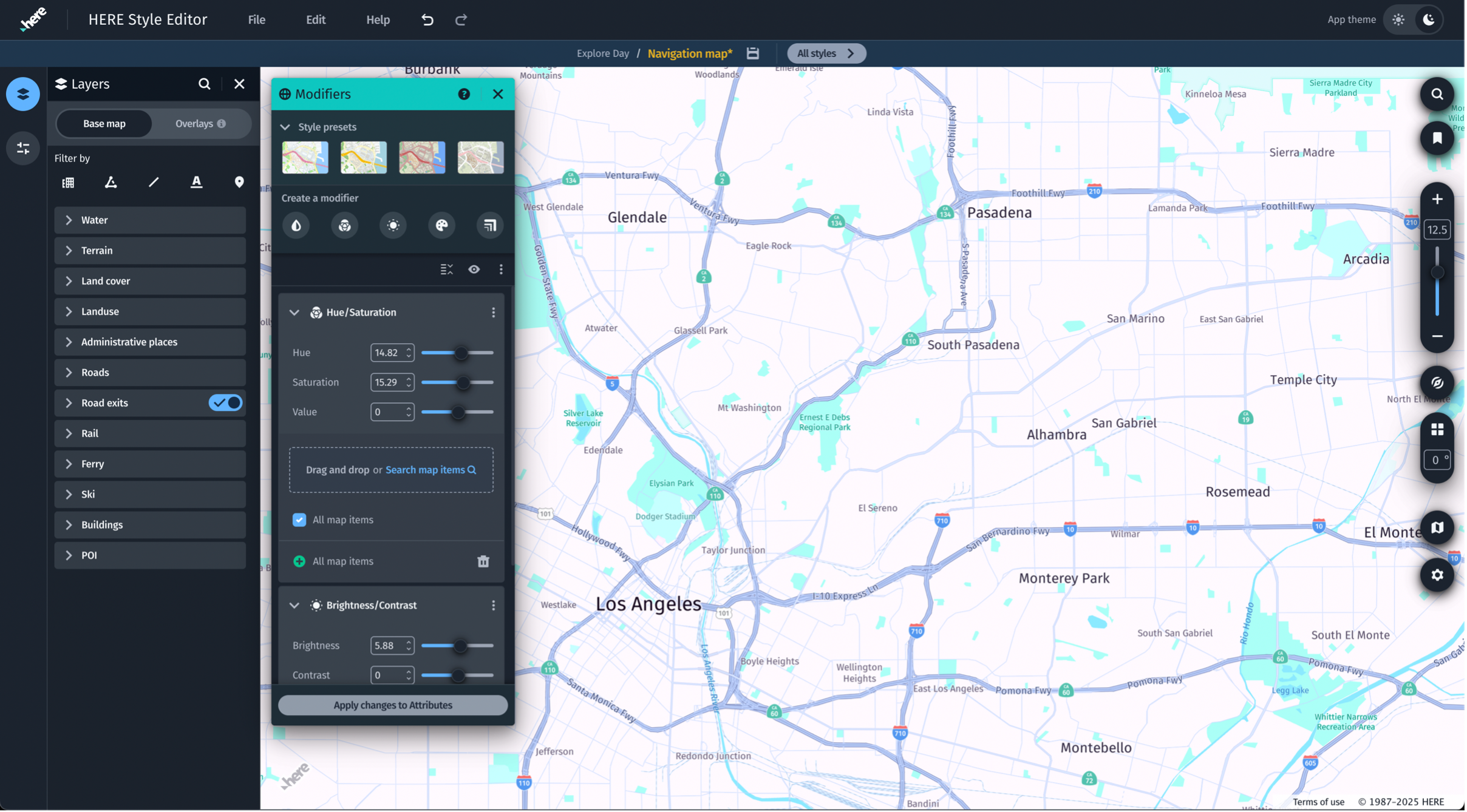1467x812 pixels.
Task: Click the color palette modifier icon
Action: [441, 226]
